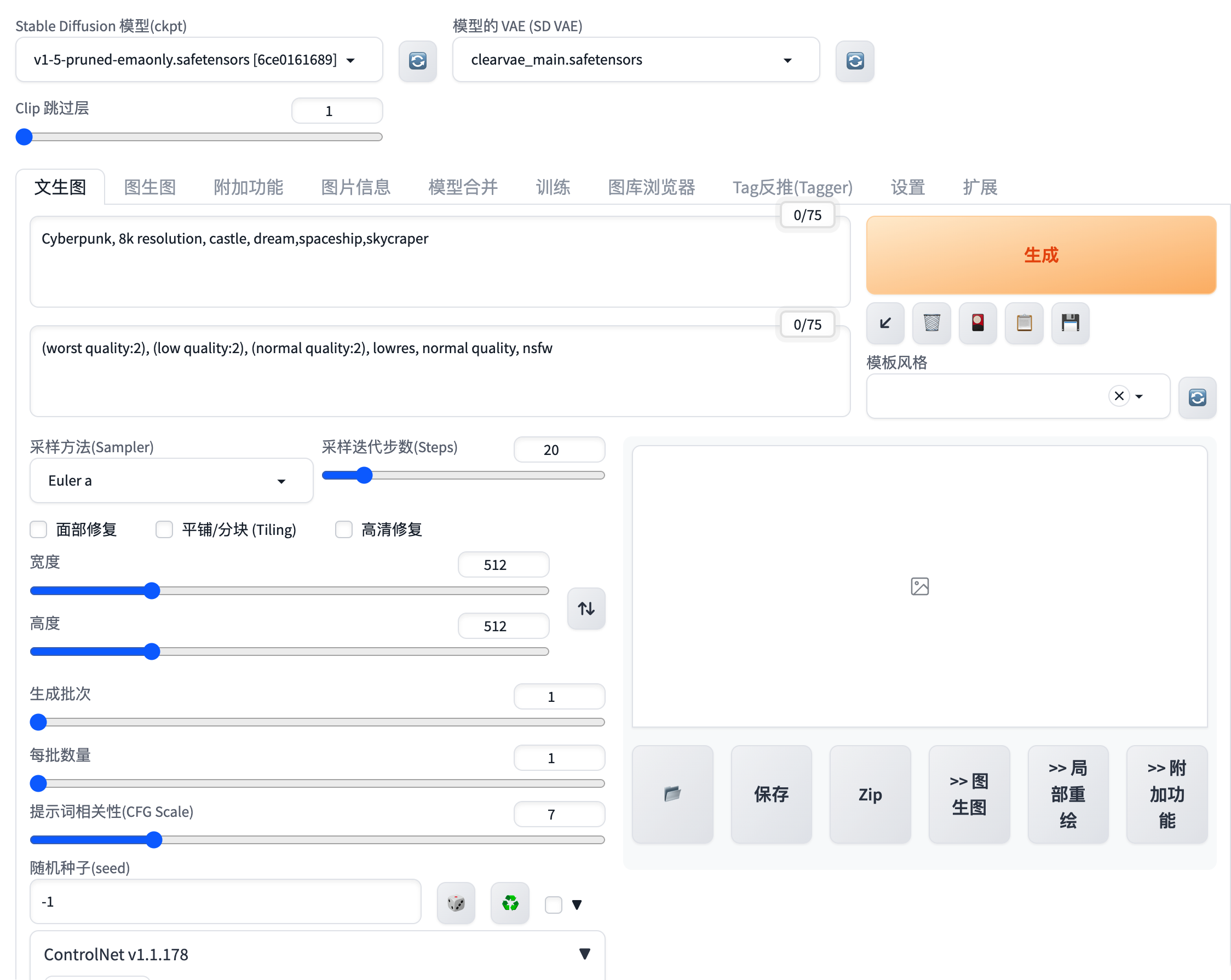Open output folder with the folder icon
This screenshot has width=1231, height=980.
point(672,794)
